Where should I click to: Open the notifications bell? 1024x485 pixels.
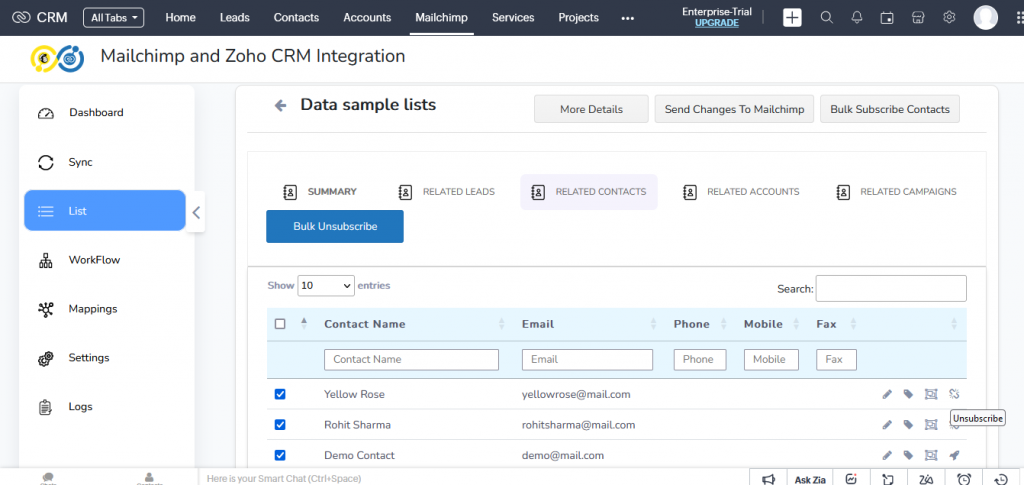857,18
